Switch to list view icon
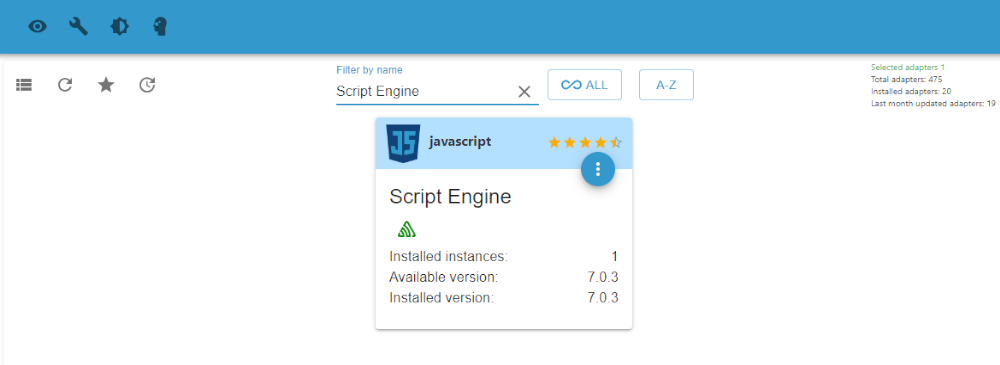 (x=24, y=85)
